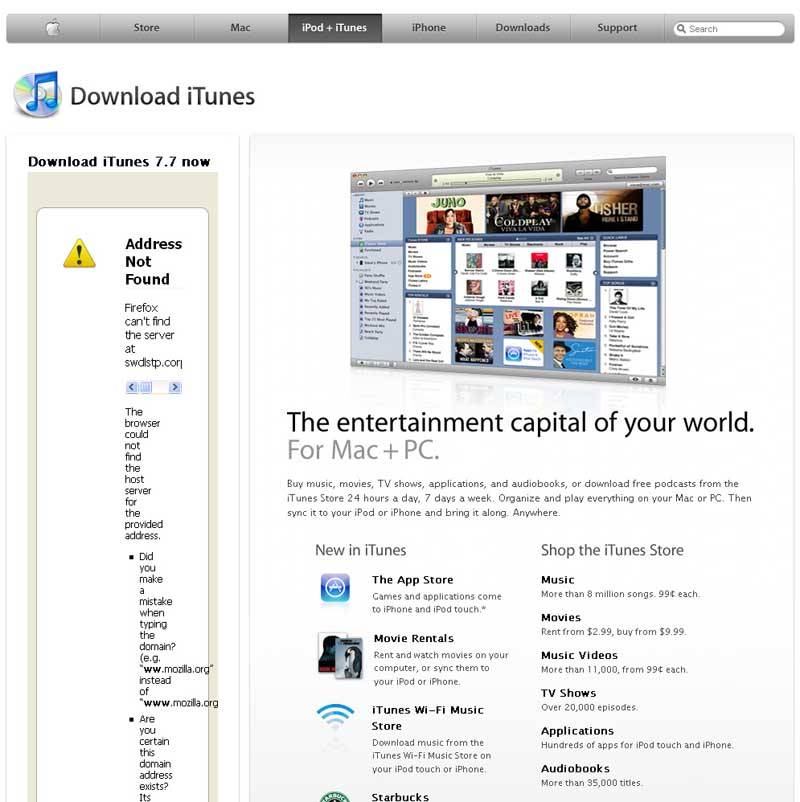Open the Starbucks link
The width and height of the screenshot is (800, 802).
(400, 797)
